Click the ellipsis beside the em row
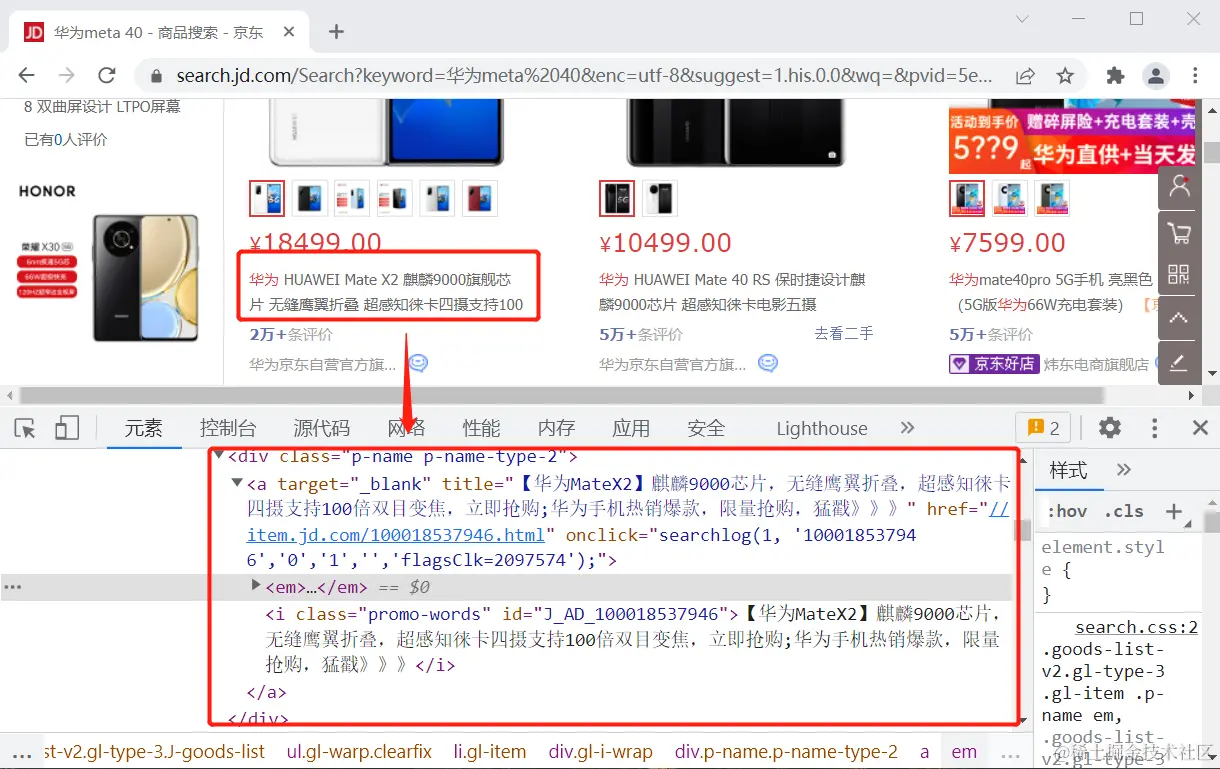This screenshot has width=1220, height=769. [x=12, y=587]
